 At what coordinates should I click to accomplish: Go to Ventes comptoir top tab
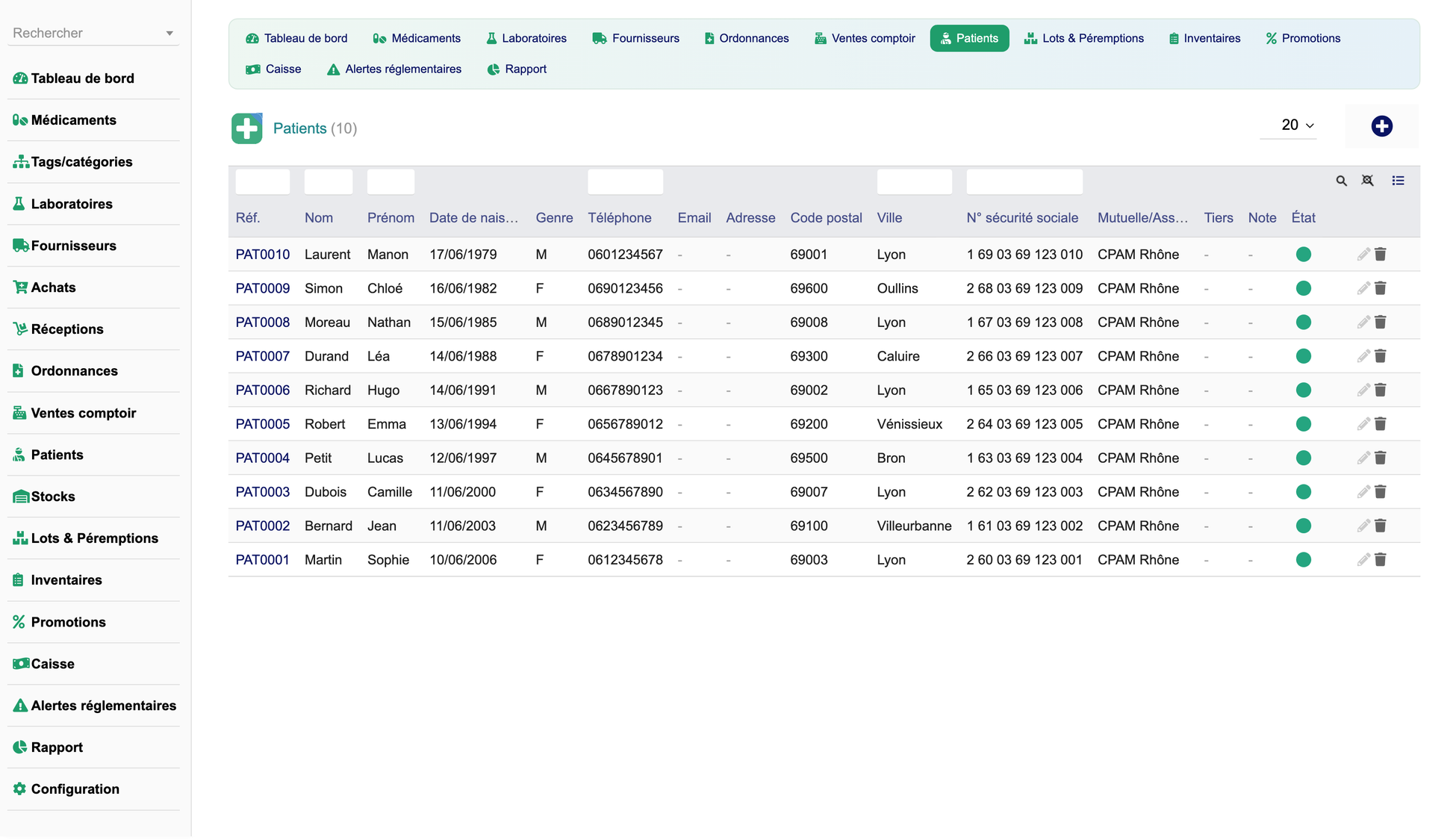[x=864, y=39]
